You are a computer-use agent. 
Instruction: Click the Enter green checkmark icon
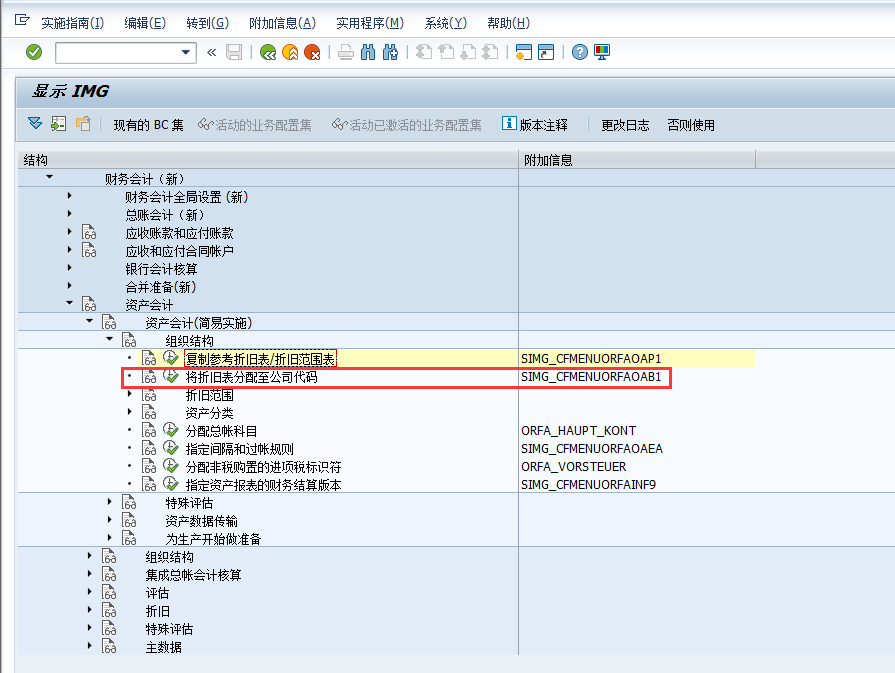coord(33,52)
